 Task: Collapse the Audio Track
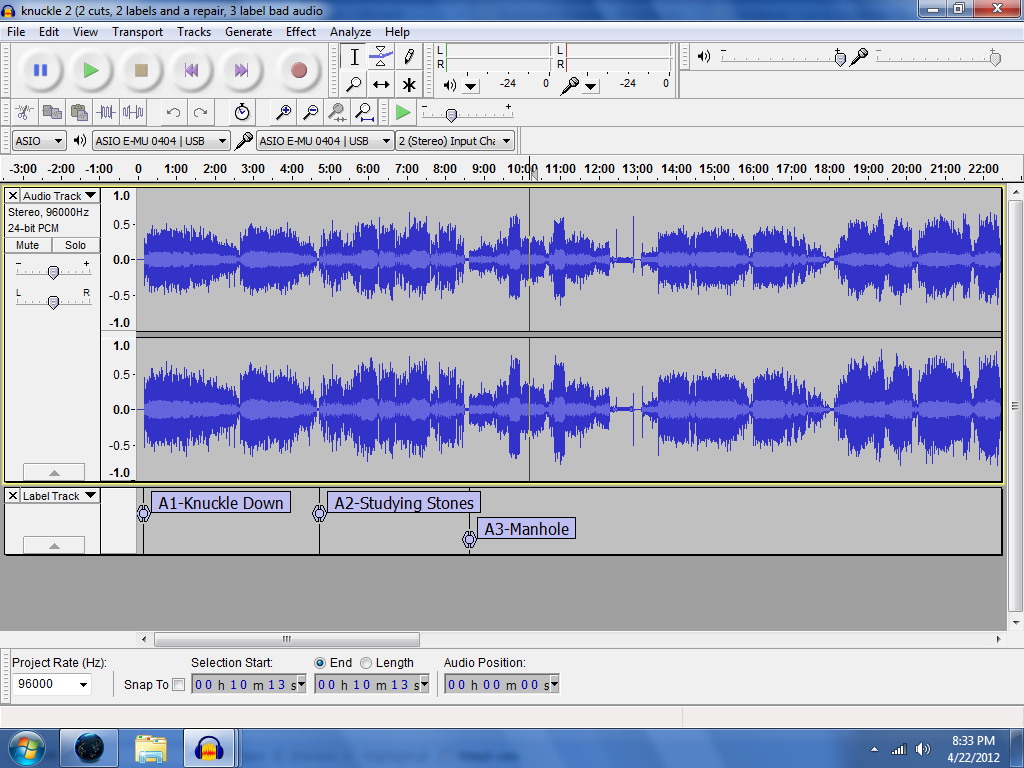54,472
